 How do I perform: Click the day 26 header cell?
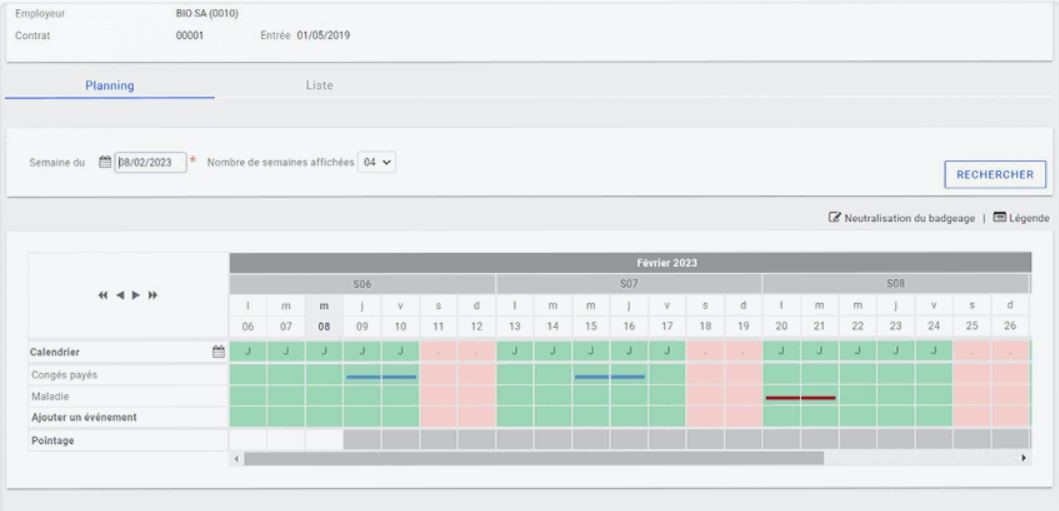pyautogui.click(x=1010, y=325)
